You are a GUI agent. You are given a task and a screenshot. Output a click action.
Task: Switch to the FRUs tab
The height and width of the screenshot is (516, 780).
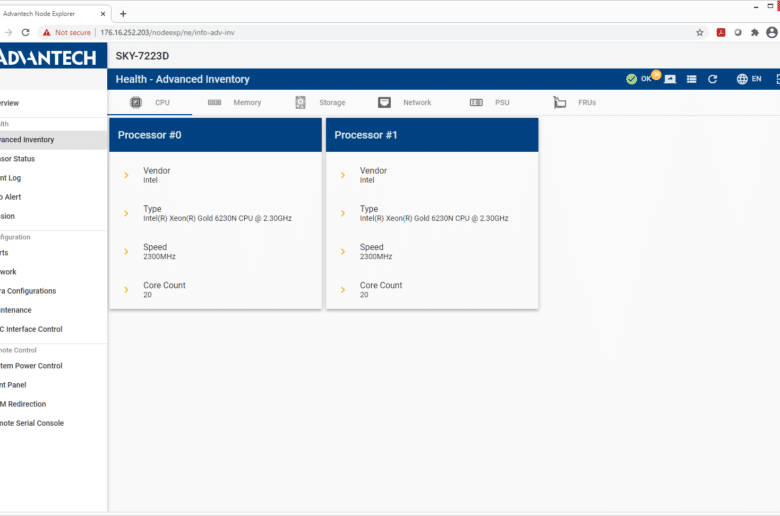click(575, 103)
